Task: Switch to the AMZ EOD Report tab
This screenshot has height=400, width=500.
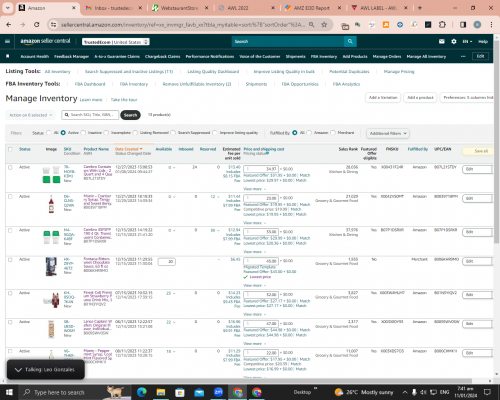Action: (x=312, y=8)
